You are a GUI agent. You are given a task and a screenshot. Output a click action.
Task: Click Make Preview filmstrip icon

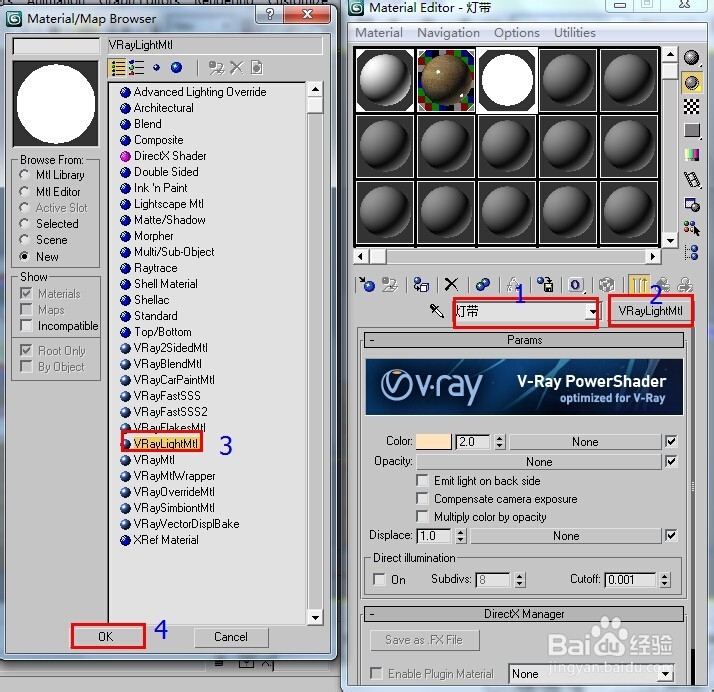(691, 179)
